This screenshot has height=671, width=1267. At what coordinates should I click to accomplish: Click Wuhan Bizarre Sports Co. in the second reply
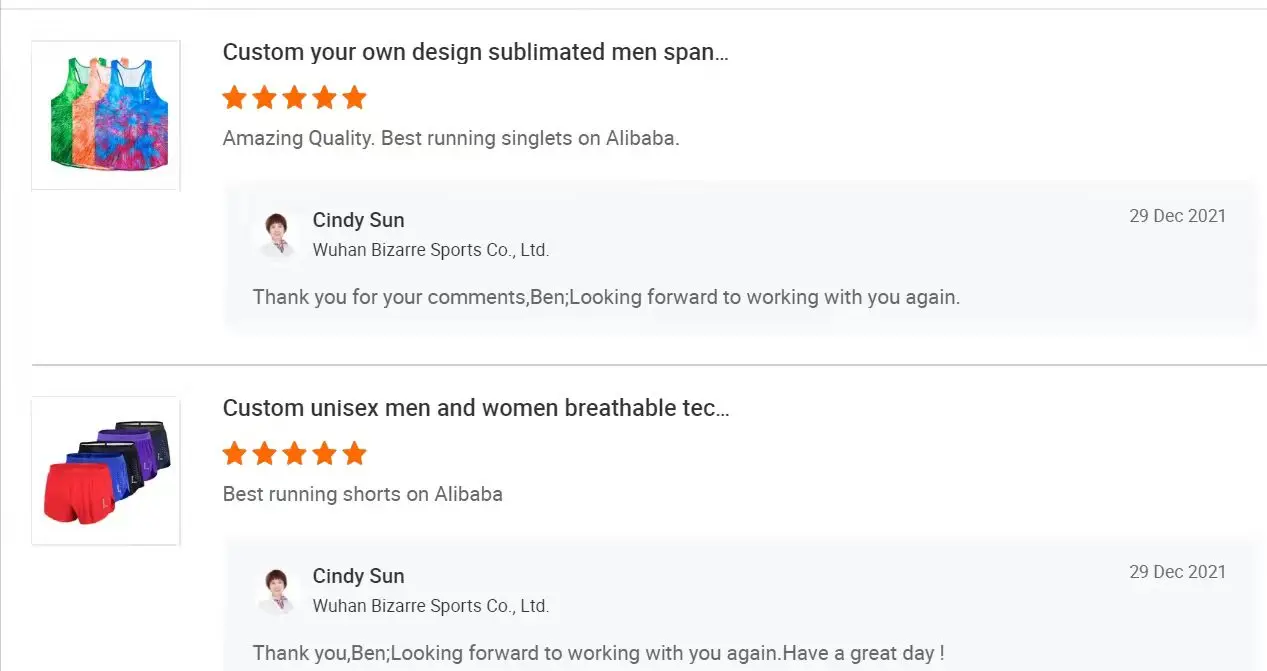(x=430, y=606)
